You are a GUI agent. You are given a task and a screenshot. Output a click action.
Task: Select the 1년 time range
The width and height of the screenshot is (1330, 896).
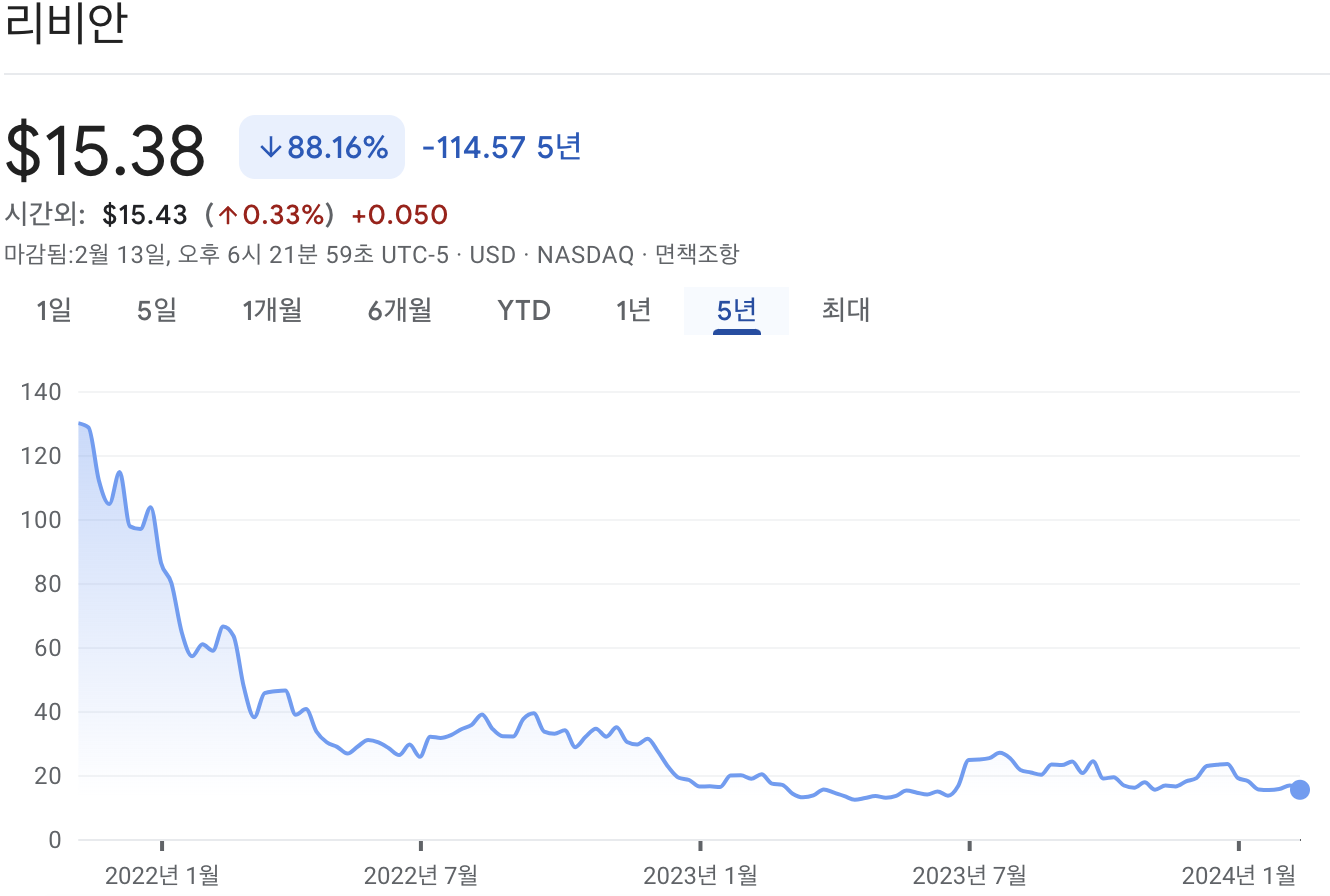pyautogui.click(x=634, y=311)
